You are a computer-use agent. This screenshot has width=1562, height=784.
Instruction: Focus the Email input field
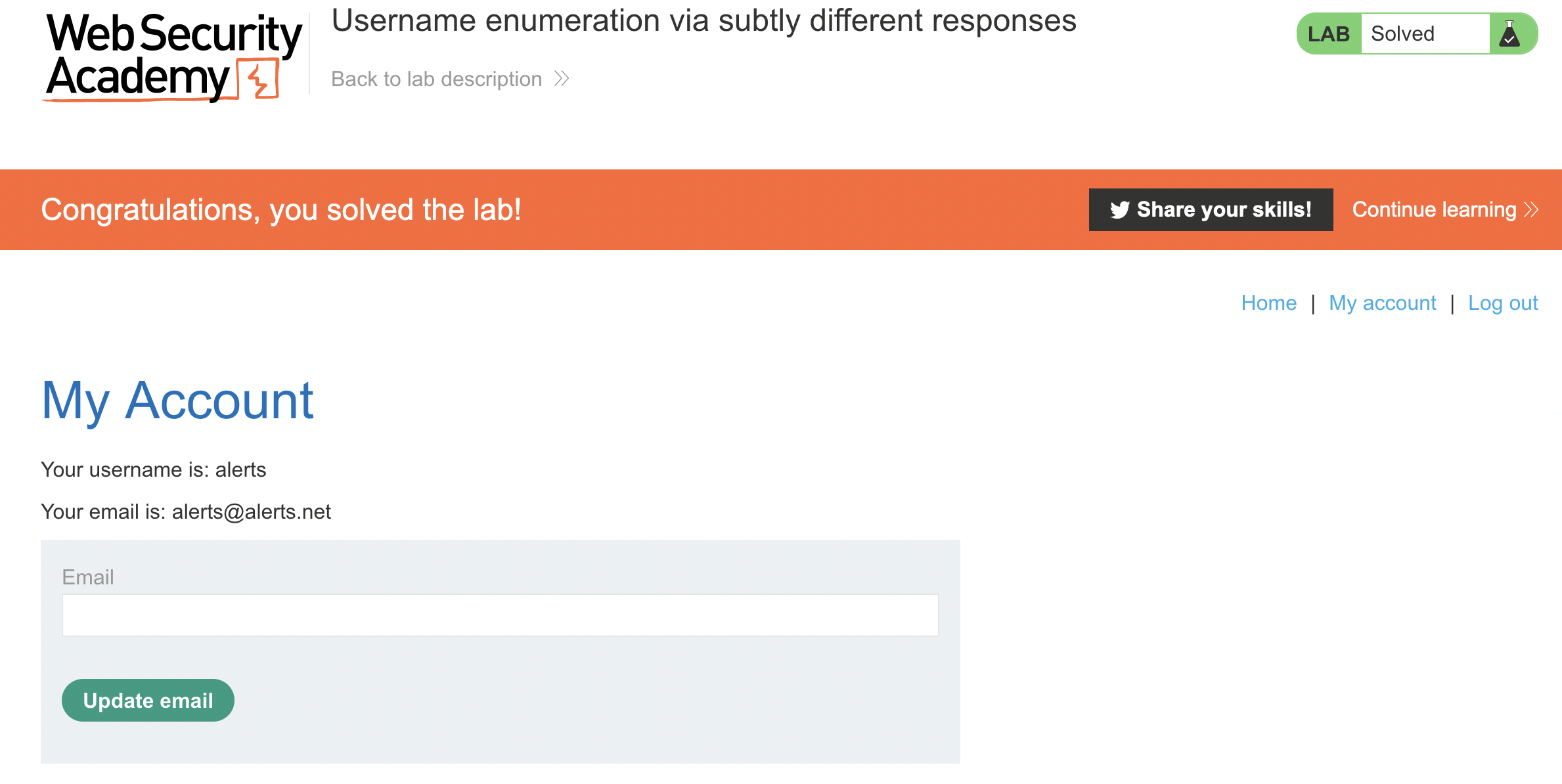[x=500, y=615]
